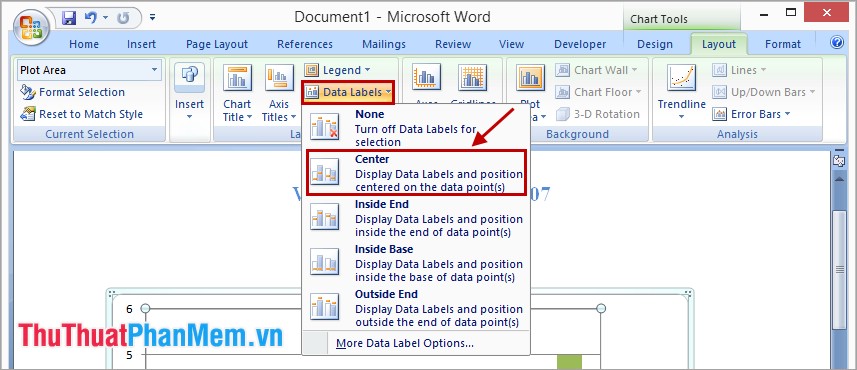This screenshot has width=857, height=370.
Task: Open the Developer tab
Action: pos(580,44)
